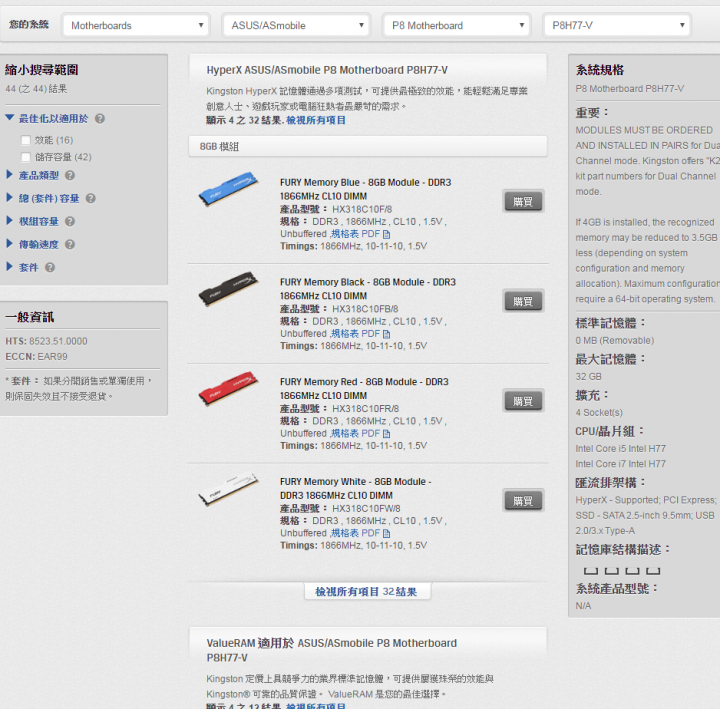Viewport: 720px width, 709px height.
Task: Open the P8H77-V model dropdown
Action: 617,25
